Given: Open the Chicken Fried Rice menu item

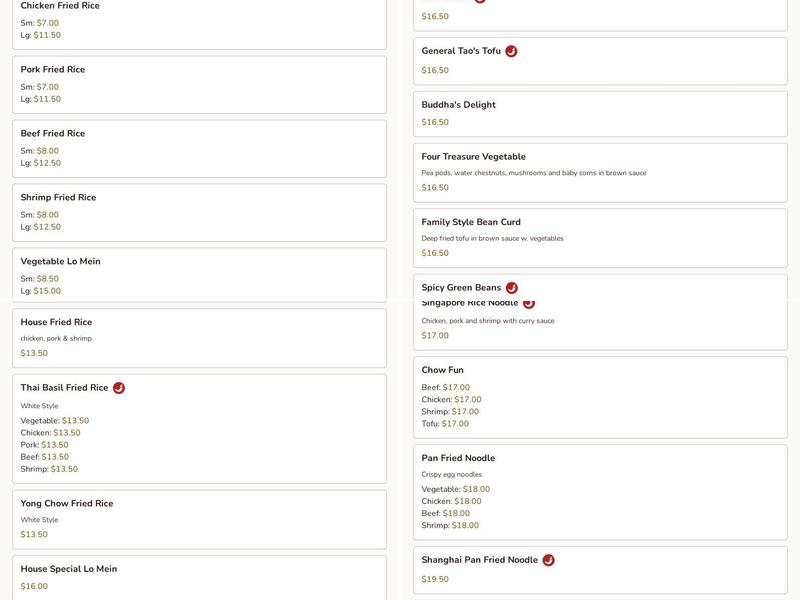Looking at the screenshot, I should pos(199,21).
